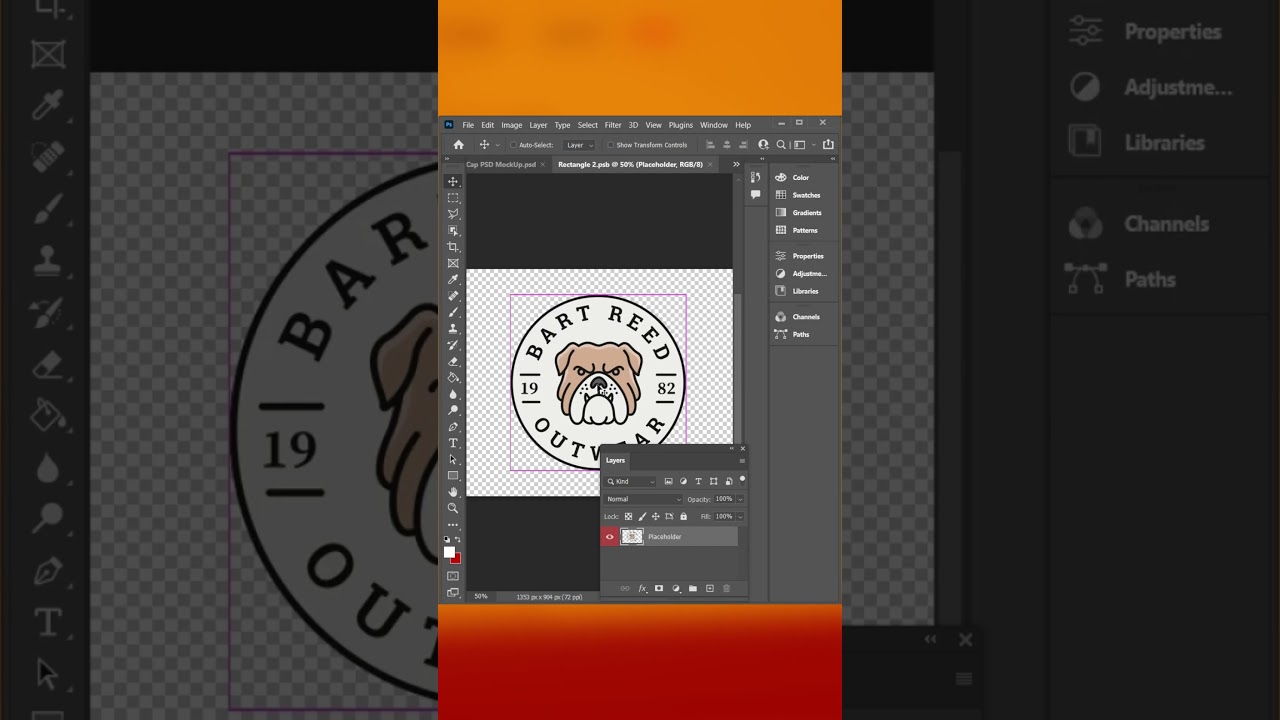Open the Edit Toolbar three-dots icon

coord(453,524)
